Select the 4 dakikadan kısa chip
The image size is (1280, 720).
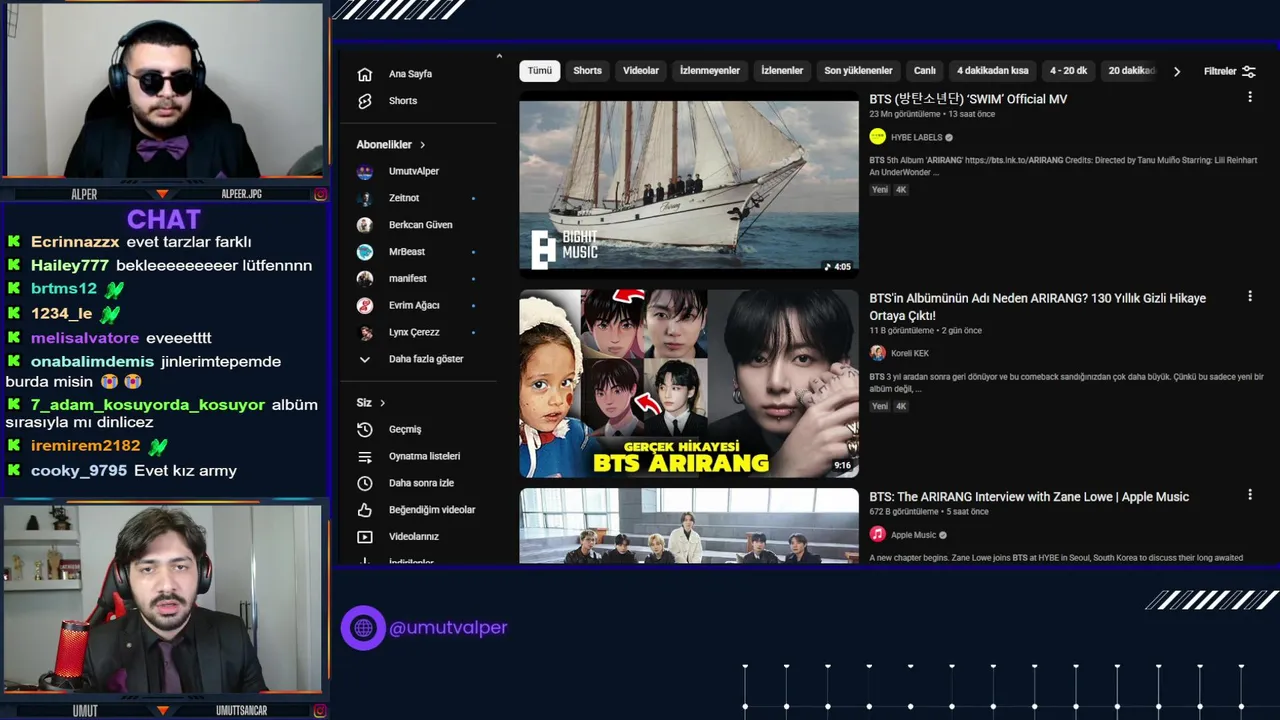pos(993,71)
